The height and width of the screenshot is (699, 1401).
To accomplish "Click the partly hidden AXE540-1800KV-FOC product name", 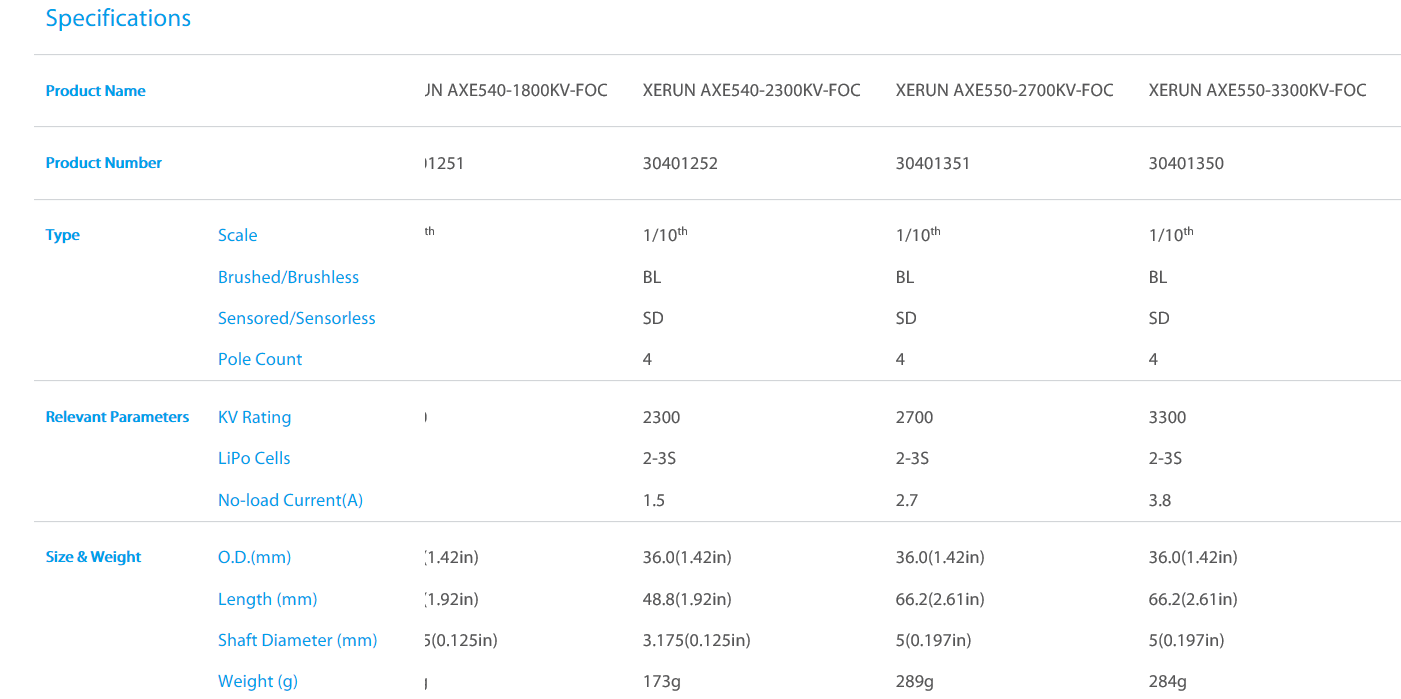I will (x=516, y=91).
